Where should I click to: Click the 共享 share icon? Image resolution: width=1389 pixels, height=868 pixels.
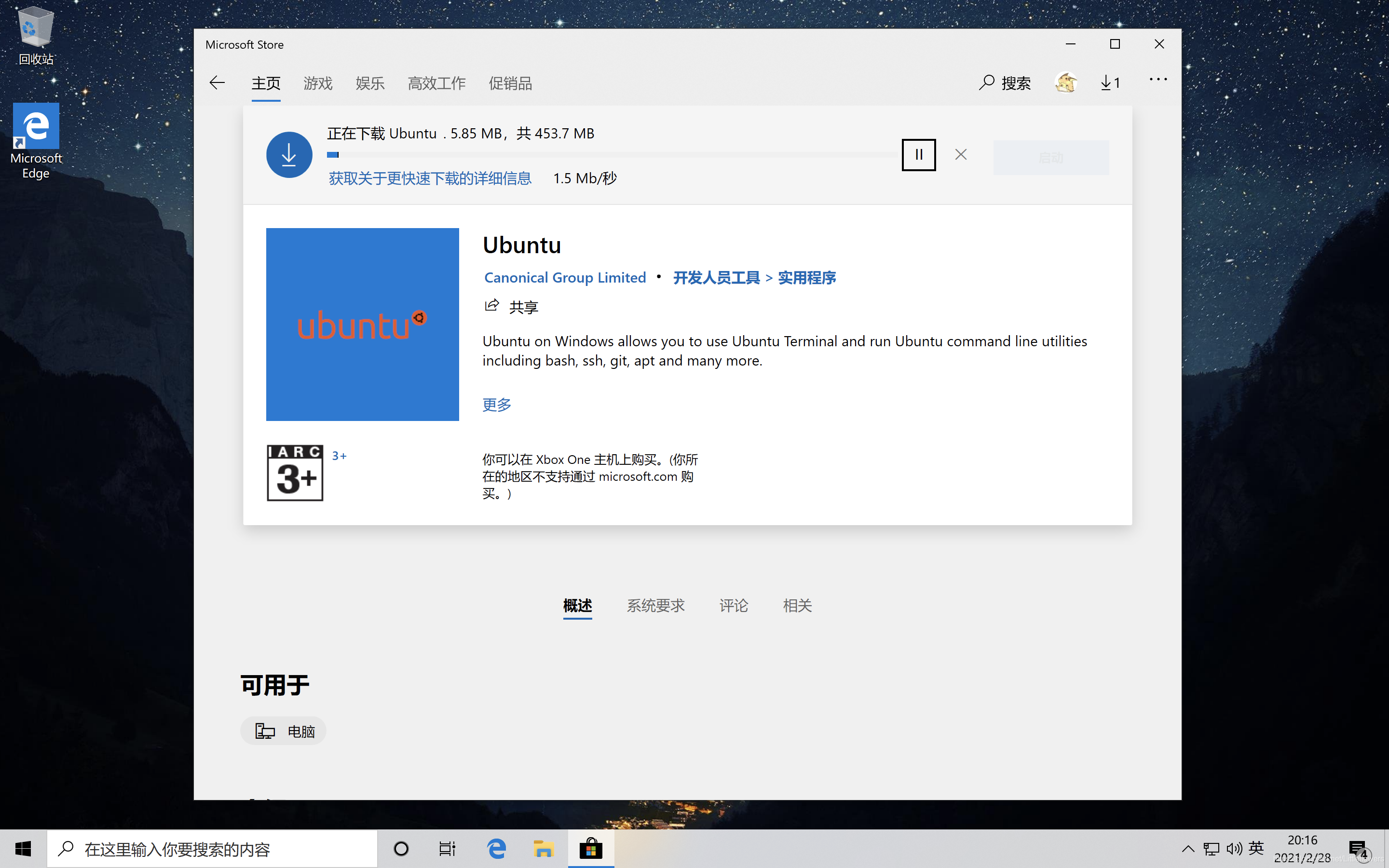click(x=492, y=305)
